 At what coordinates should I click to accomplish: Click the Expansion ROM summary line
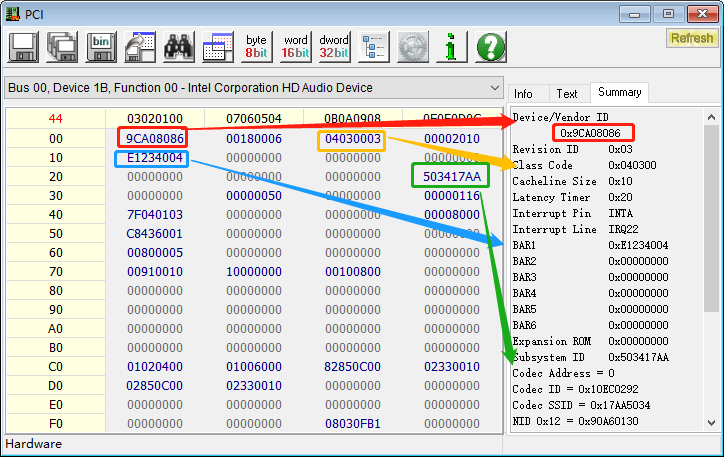coord(591,341)
